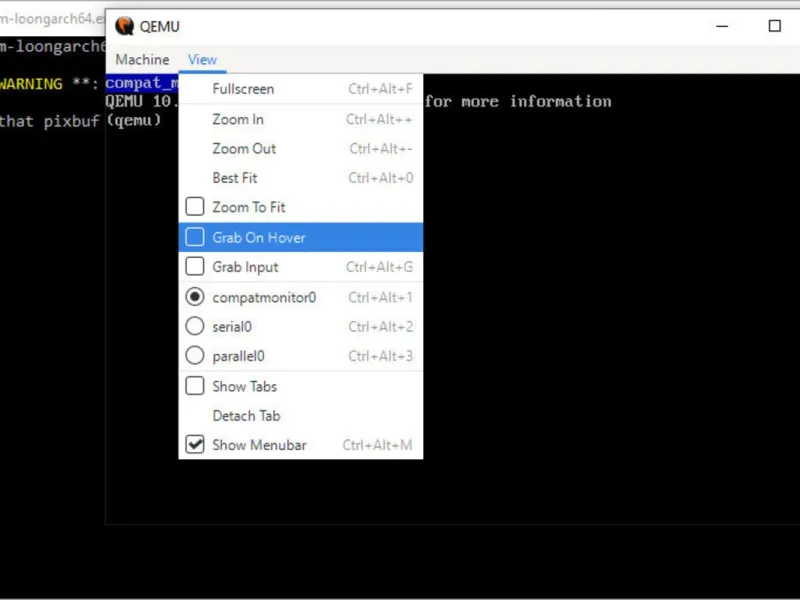Screen dimensions: 800x600
Task: Click 'that pixbuf' text in background terminal
Action: (x=49, y=121)
